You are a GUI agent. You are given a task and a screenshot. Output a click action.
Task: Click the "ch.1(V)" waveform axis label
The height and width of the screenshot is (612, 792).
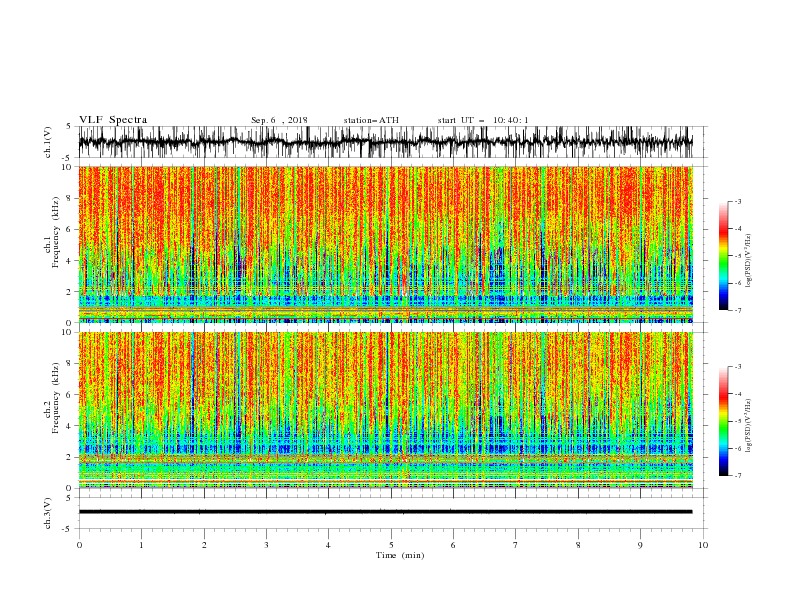47,142
